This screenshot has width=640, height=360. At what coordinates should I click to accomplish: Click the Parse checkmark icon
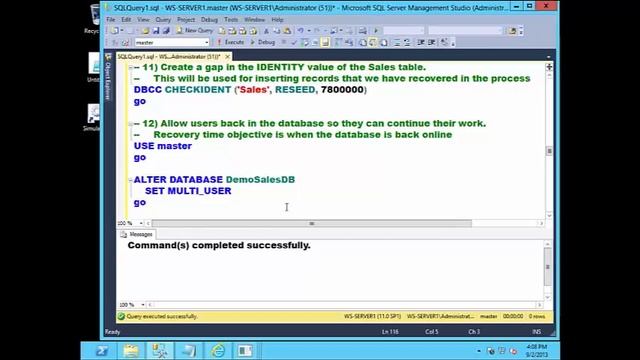click(x=294, y=42)
